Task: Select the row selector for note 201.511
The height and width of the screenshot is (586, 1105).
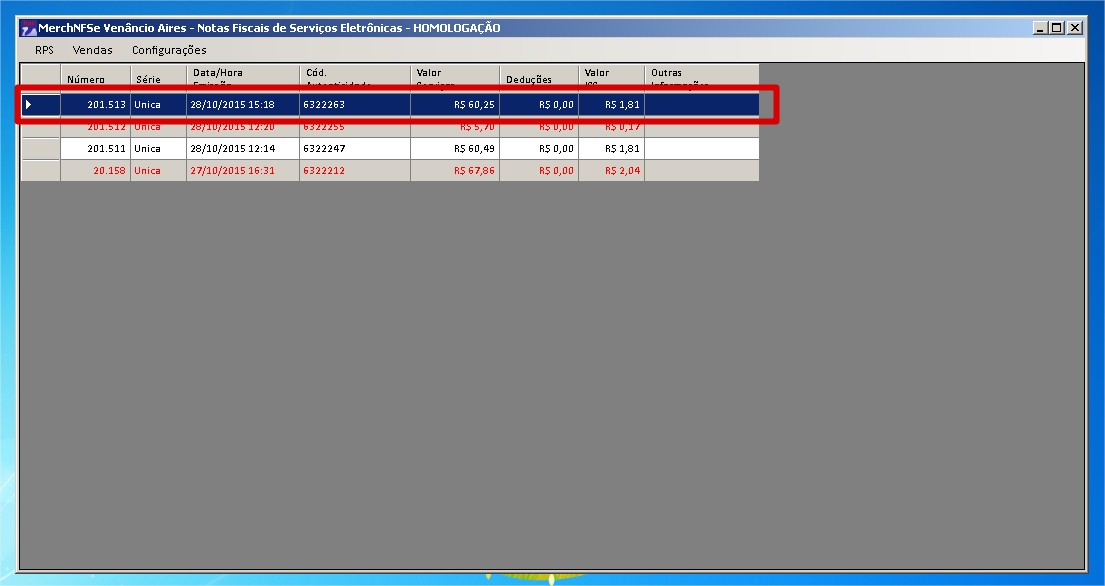Action: click(41, 149)
